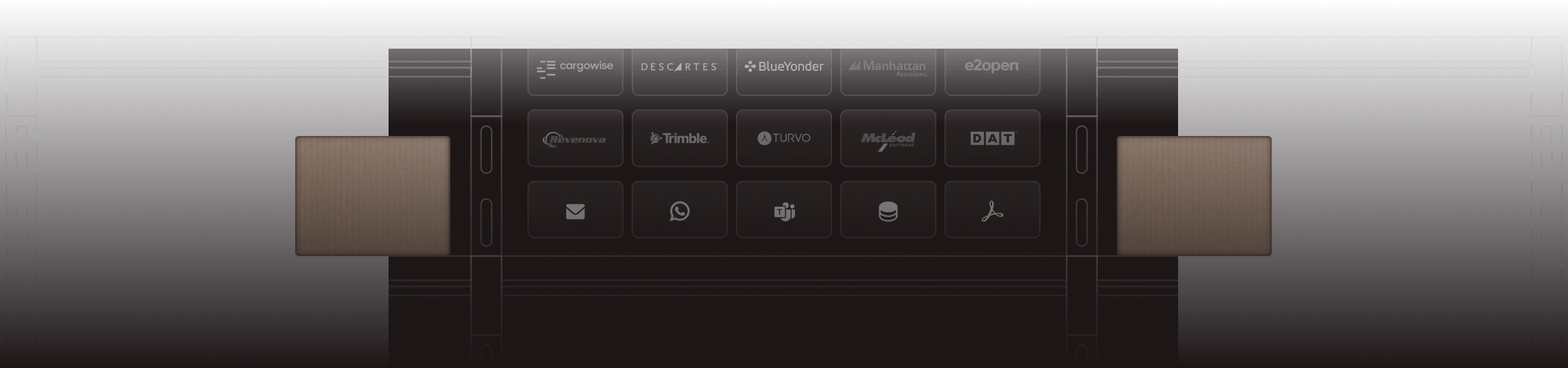Select the Descartes logo tile
The width and height of the screenshot is (1568, 368).
680,71
